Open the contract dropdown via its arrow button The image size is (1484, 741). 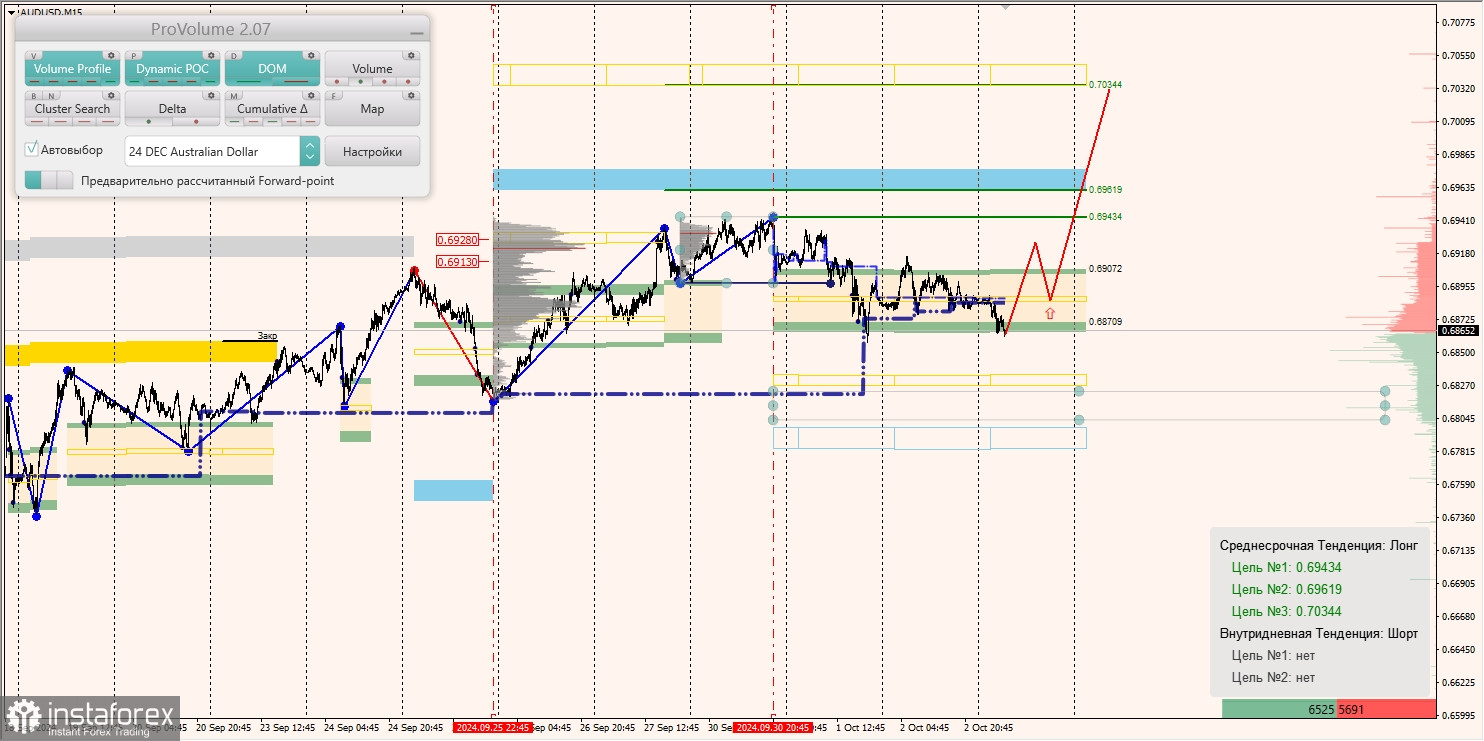310,151
